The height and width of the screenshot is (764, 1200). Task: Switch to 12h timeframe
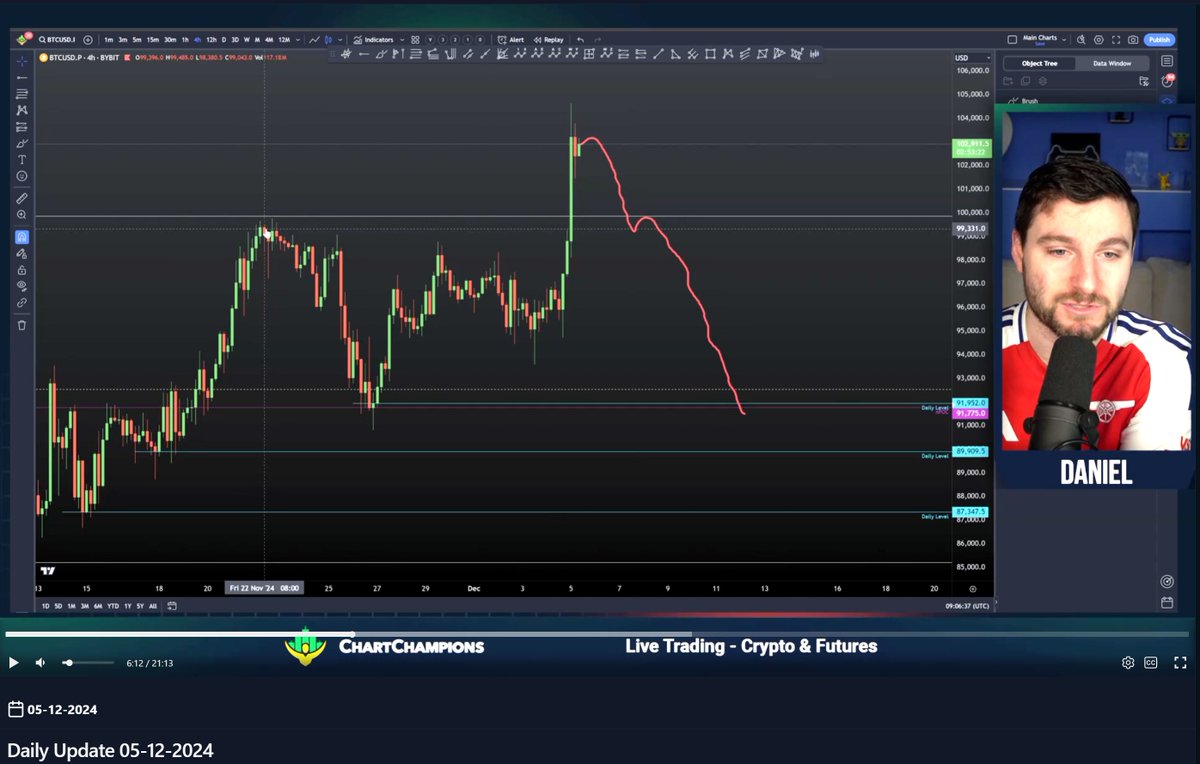211,40
